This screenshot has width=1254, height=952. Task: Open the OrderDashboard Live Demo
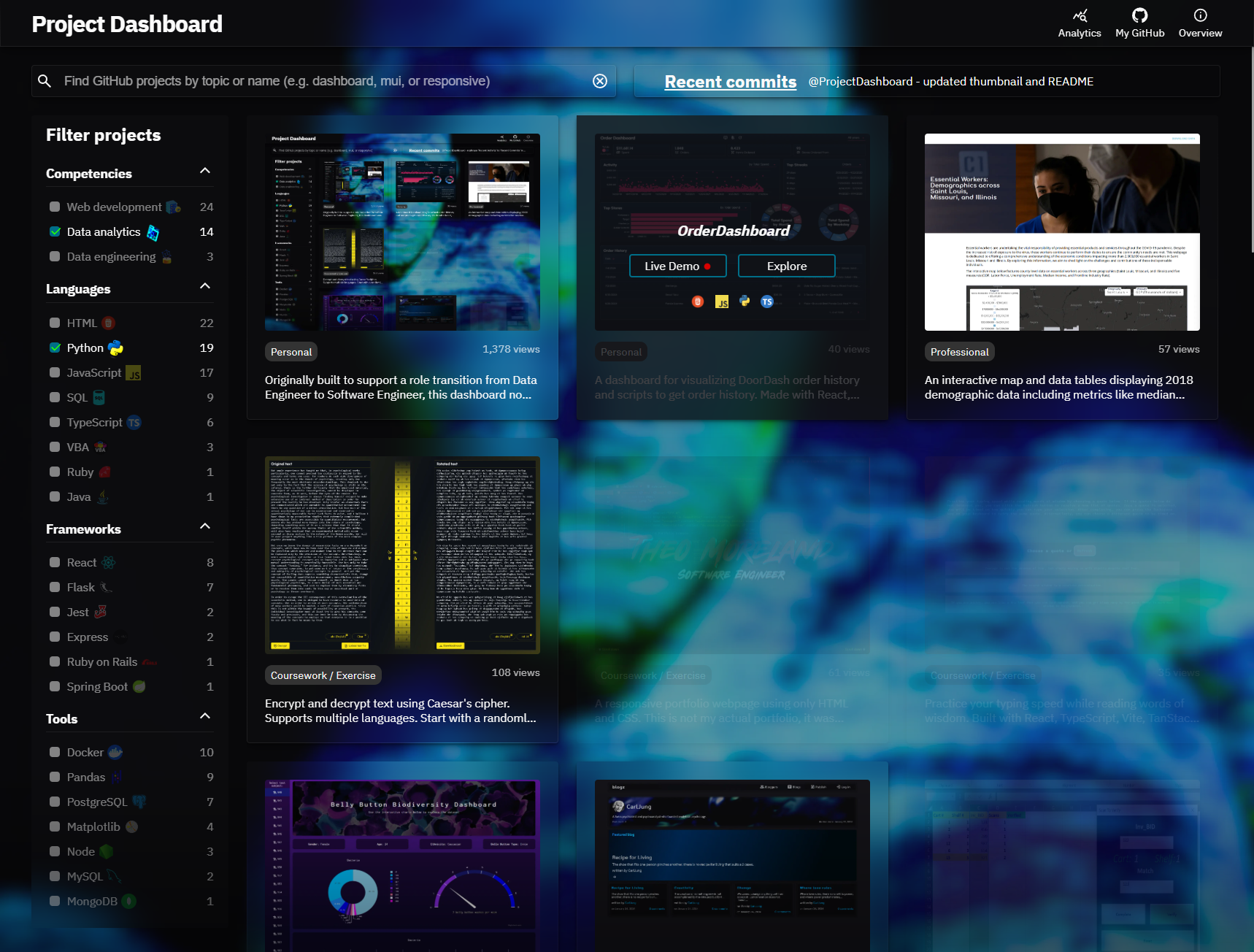pos(677,266)
